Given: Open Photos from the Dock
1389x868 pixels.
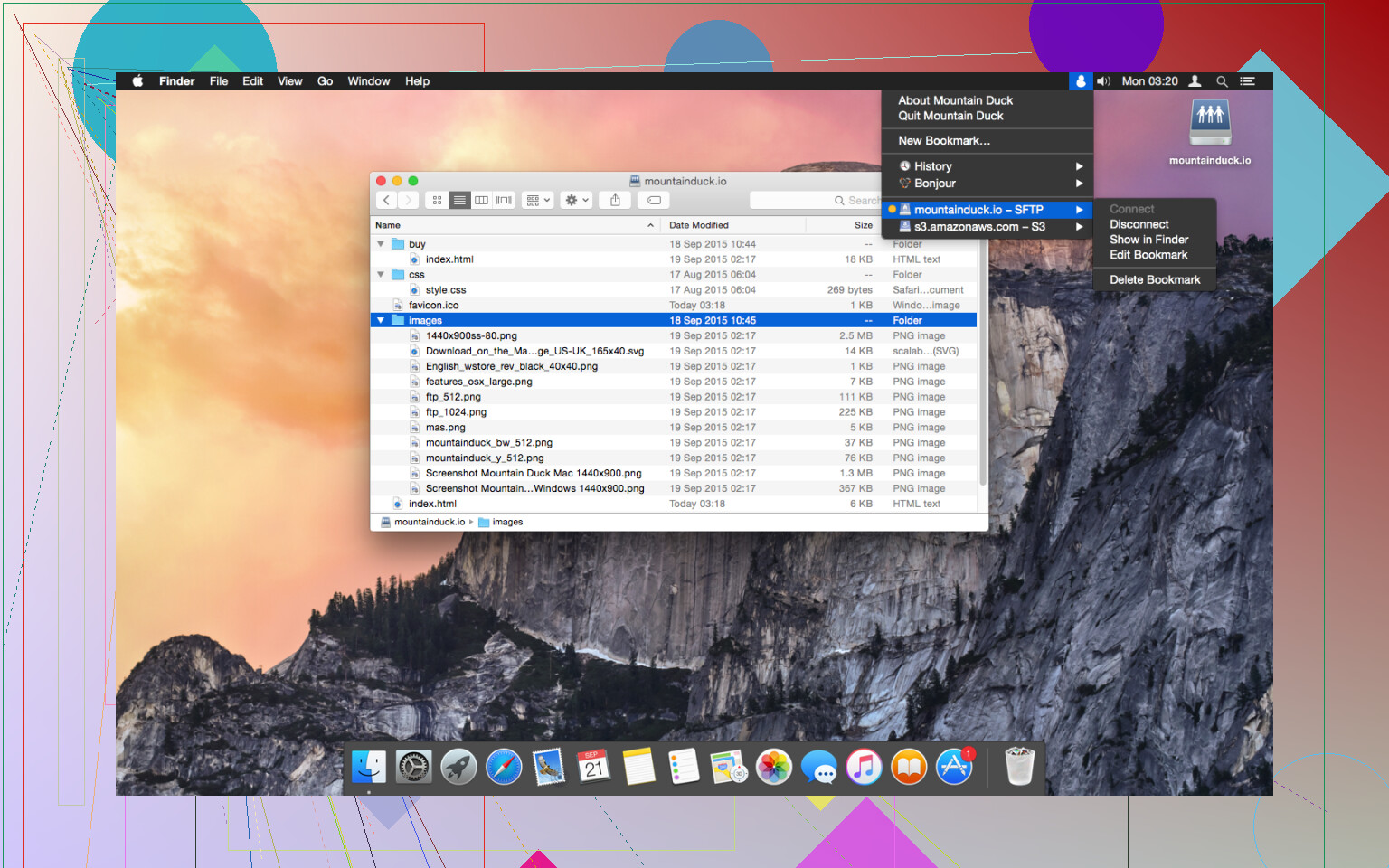Looking at the screenshot, I should (774, 768).
